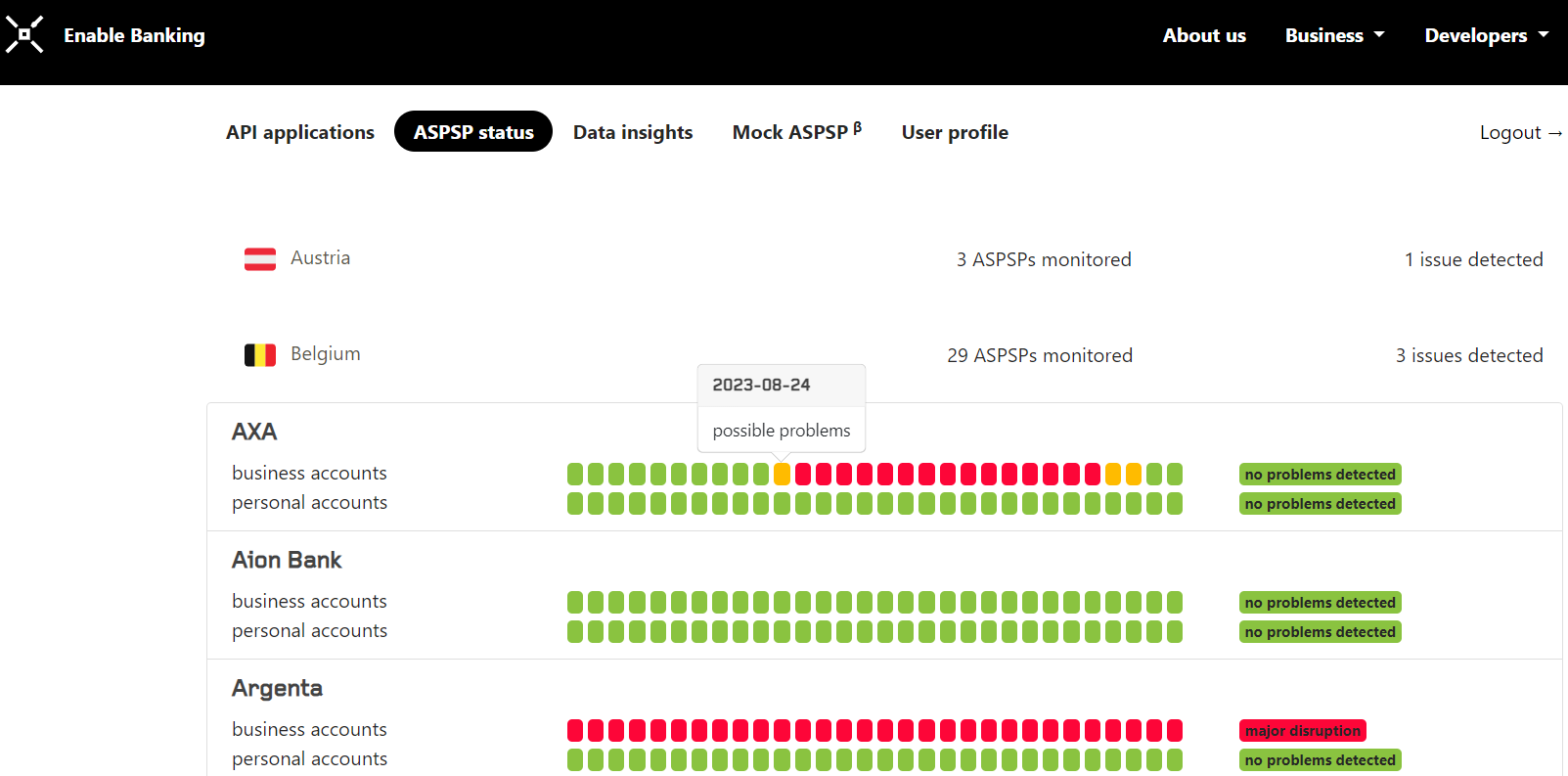This screenshot has height=776, width=1568.
Task: Click Argenta personal 'no problems detected' badge
Action: click(x=1320, y=760)
